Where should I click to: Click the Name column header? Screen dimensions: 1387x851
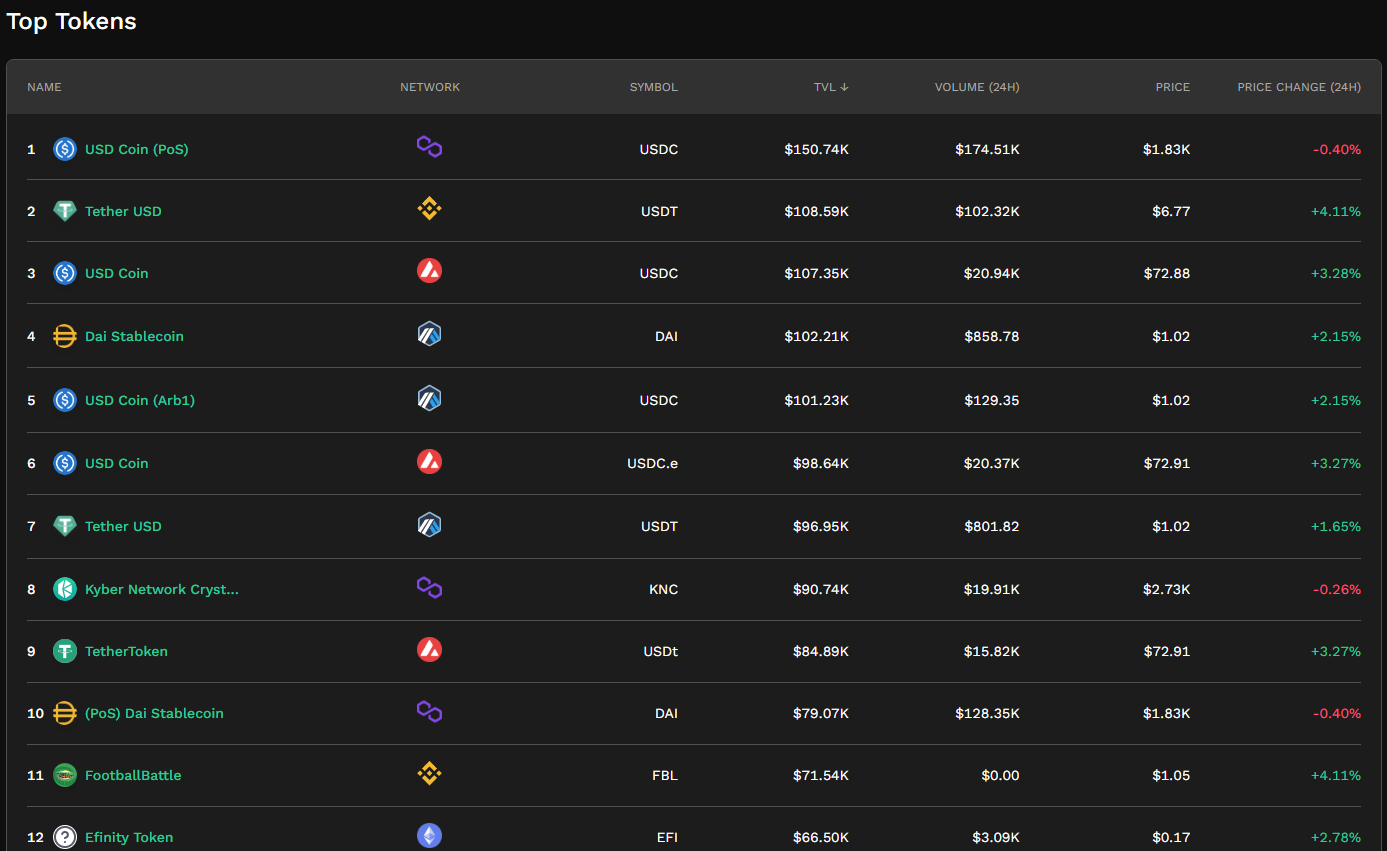[x=44, y=87]
